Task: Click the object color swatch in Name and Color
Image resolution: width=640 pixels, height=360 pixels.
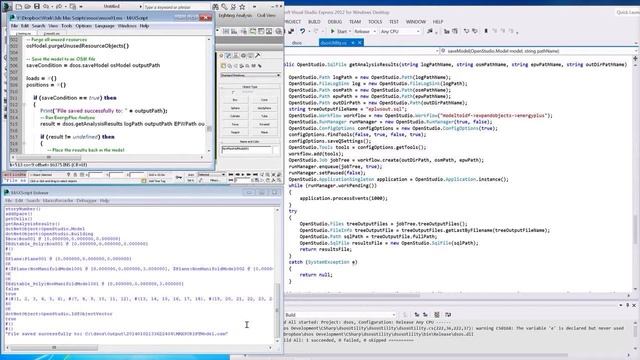Action: tap(276, 150)
